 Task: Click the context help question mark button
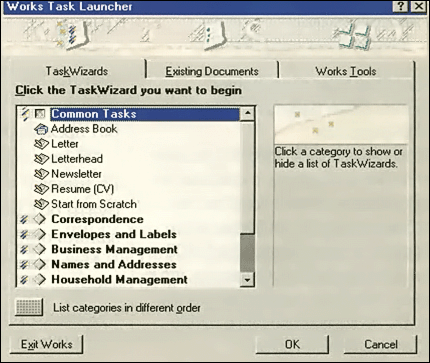[x=402, y=6]
